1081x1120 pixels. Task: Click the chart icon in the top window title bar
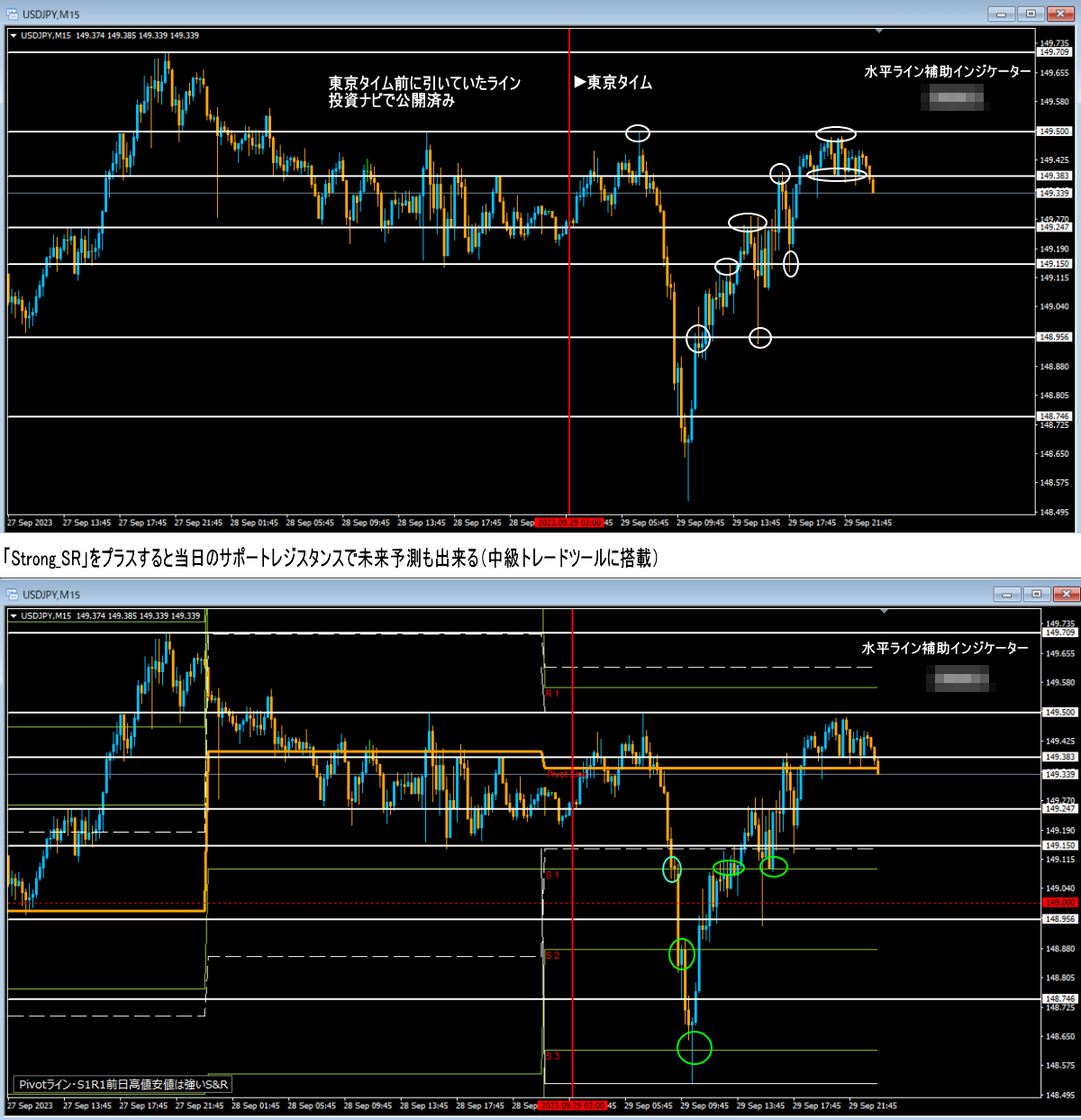(13, 14)
